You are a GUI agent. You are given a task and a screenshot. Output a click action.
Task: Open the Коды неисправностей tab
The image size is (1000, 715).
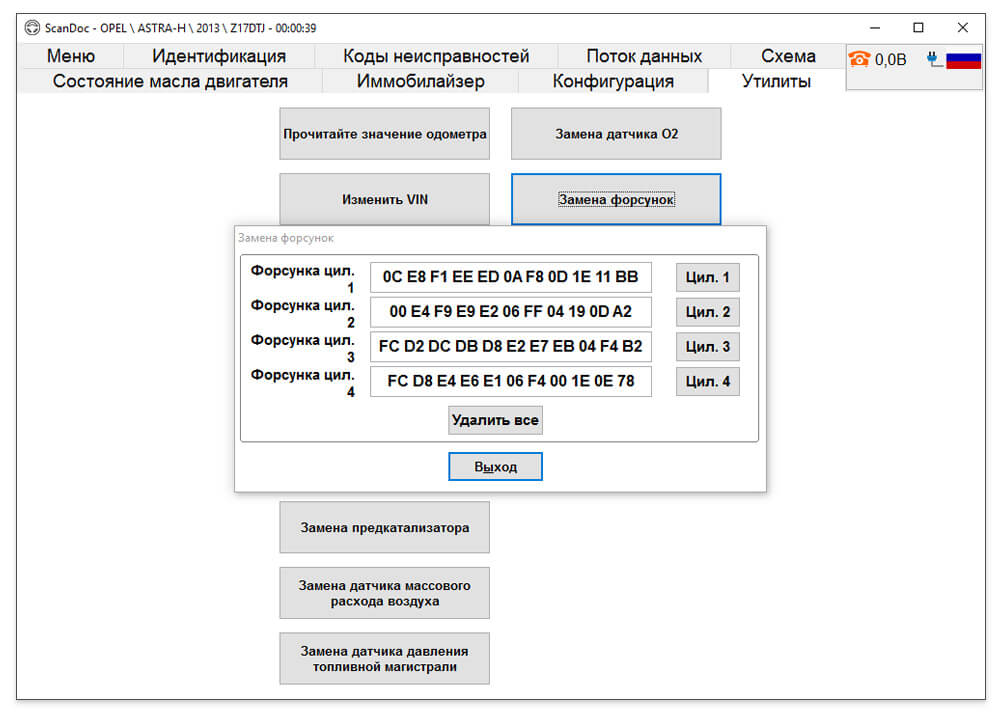click(436, 56)
